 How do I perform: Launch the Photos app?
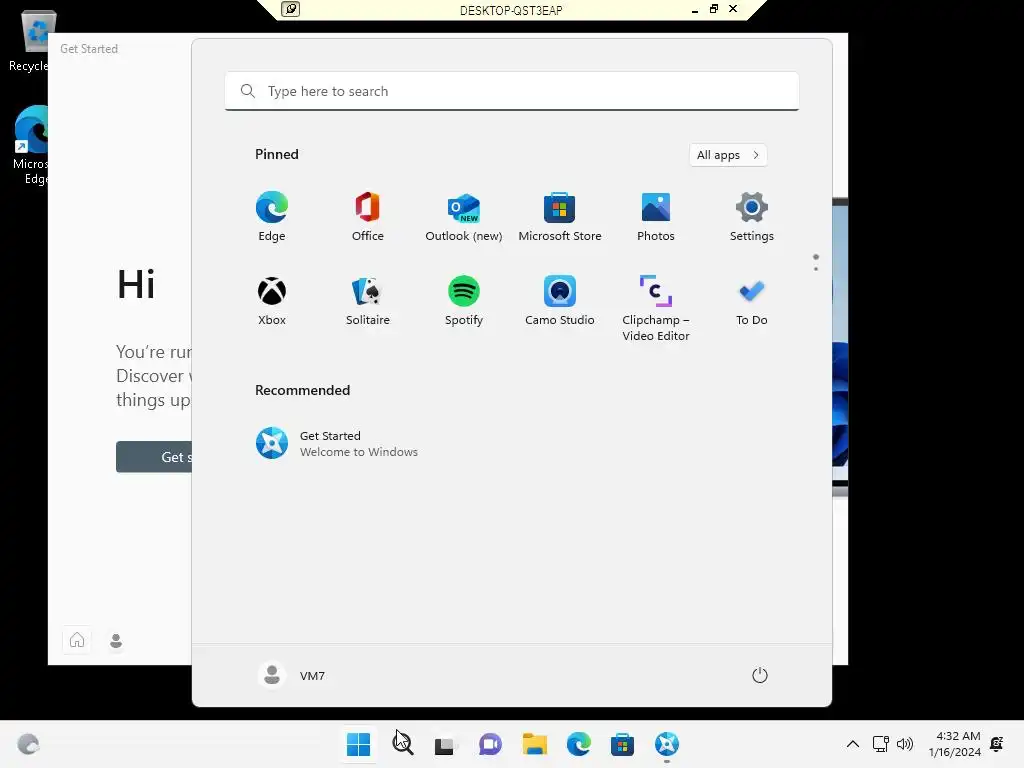tap(656, 216)
